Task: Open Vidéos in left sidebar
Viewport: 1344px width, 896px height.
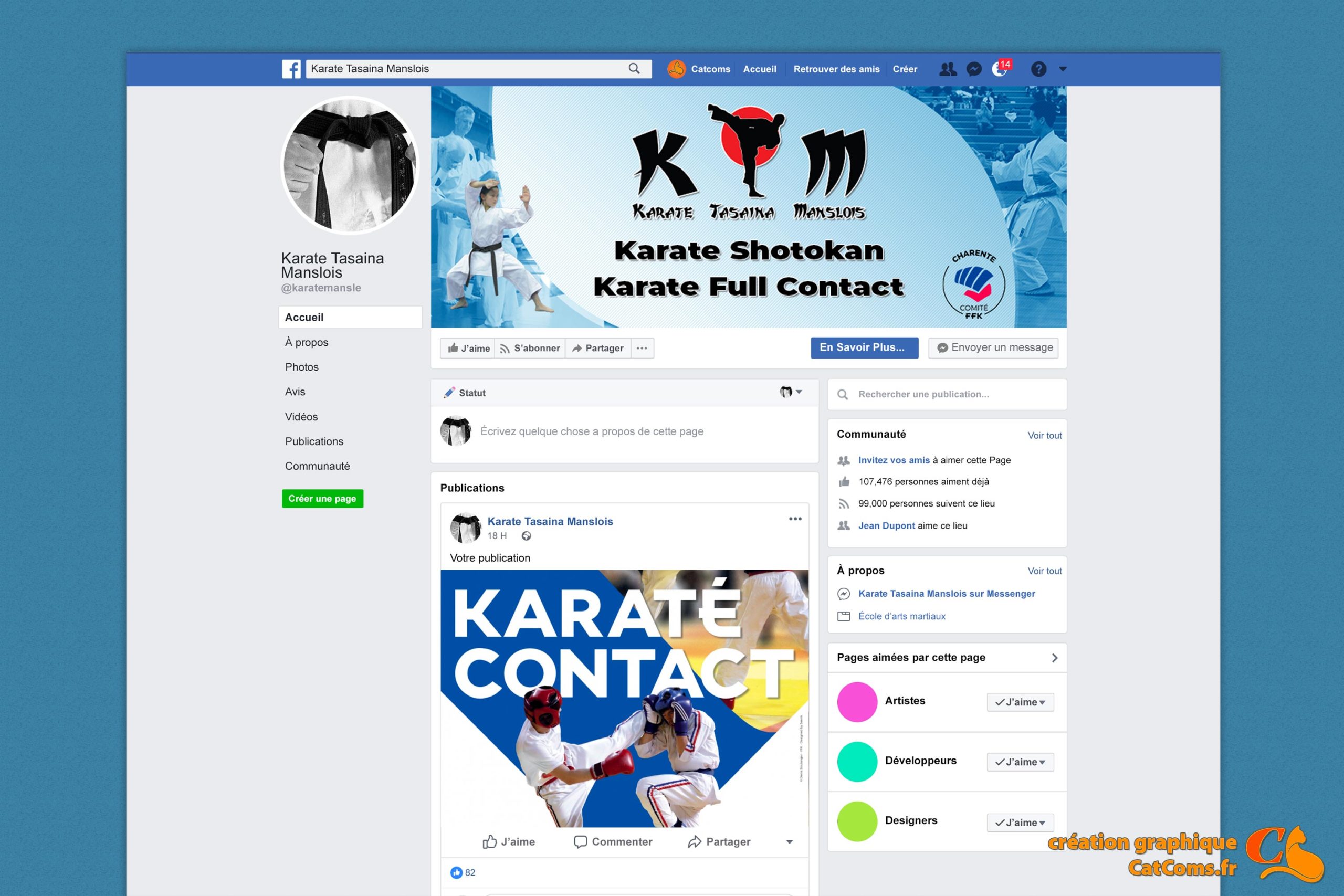Action: point(301,417)
